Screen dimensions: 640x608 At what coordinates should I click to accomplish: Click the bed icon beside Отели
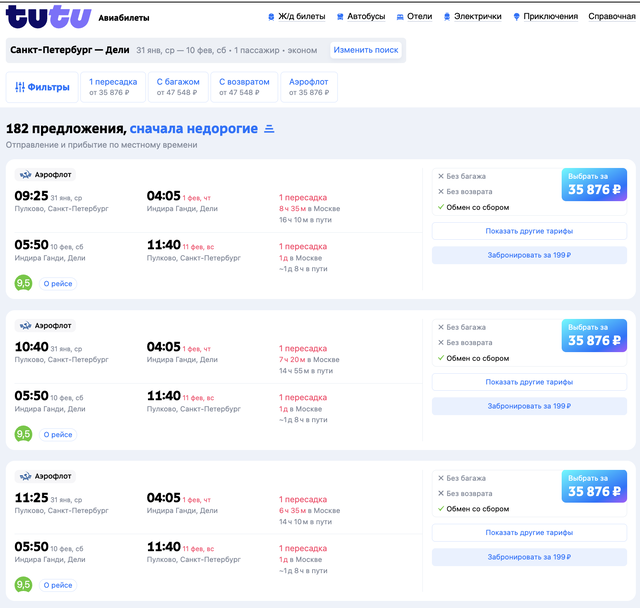tap(400, 17)
